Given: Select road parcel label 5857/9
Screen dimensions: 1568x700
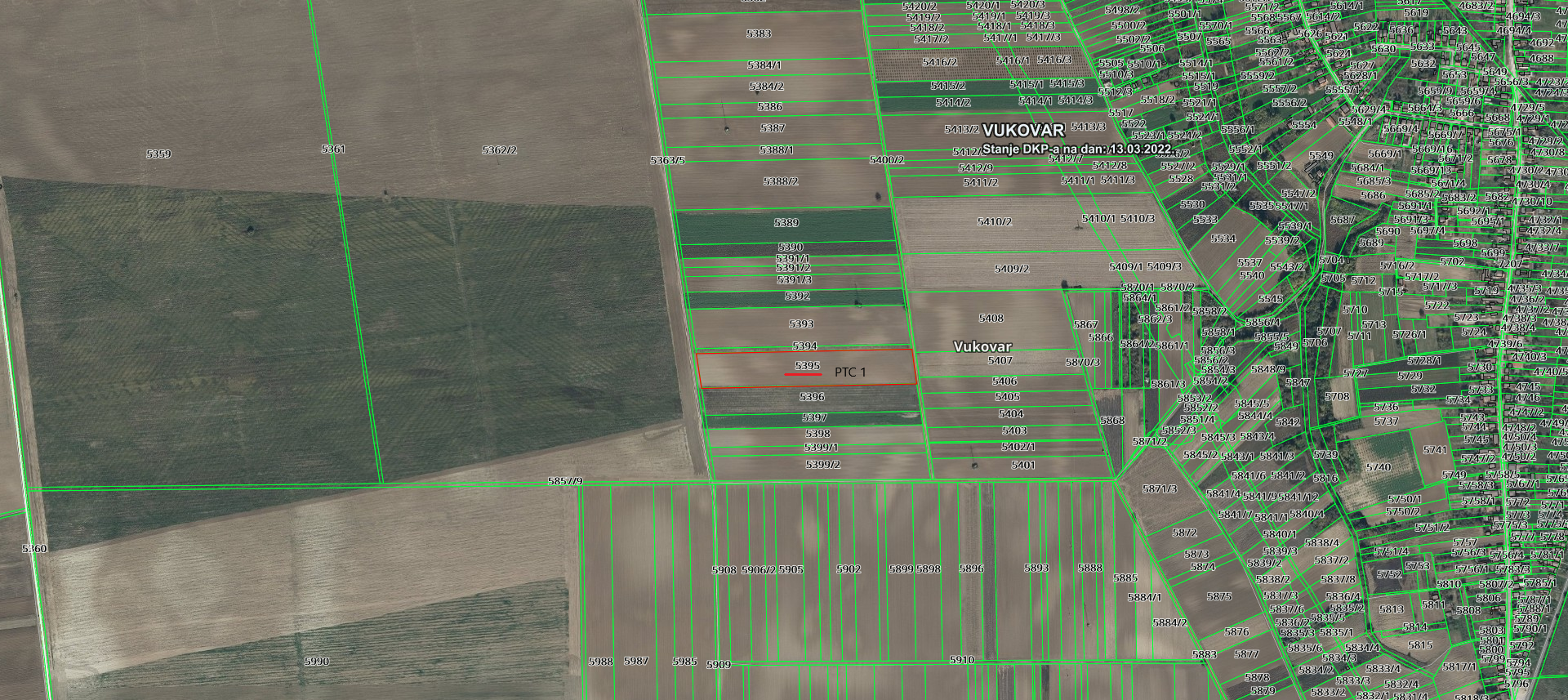Looking at the screenshot, I should [x=564, y=482].
